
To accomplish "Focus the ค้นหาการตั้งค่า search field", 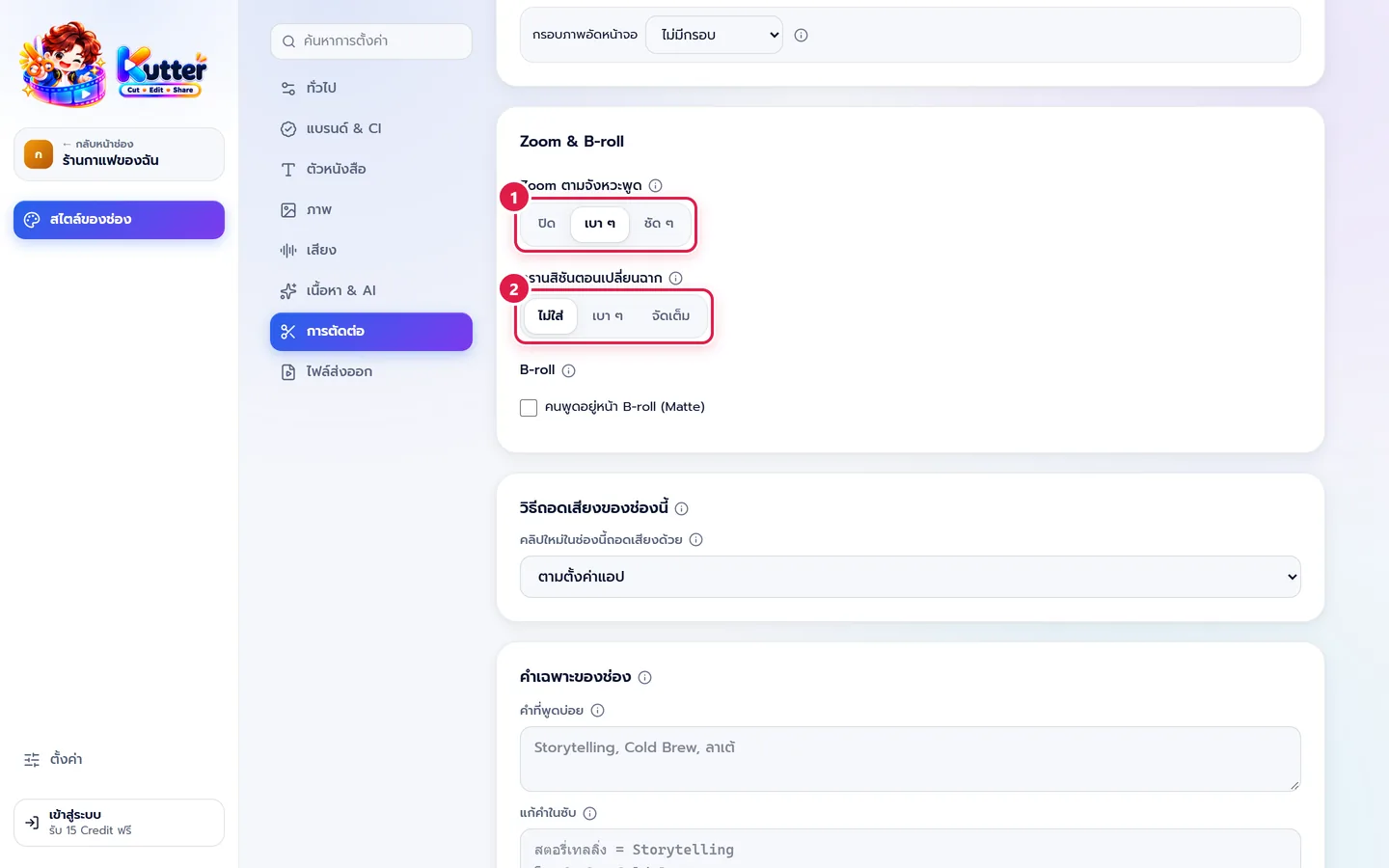I will pyautogui.click(x=371, y=41).
